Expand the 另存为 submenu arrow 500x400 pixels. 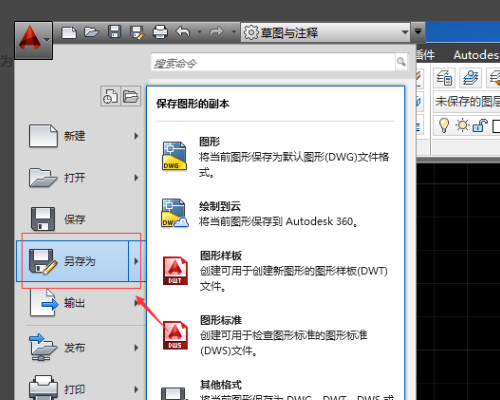136,261
